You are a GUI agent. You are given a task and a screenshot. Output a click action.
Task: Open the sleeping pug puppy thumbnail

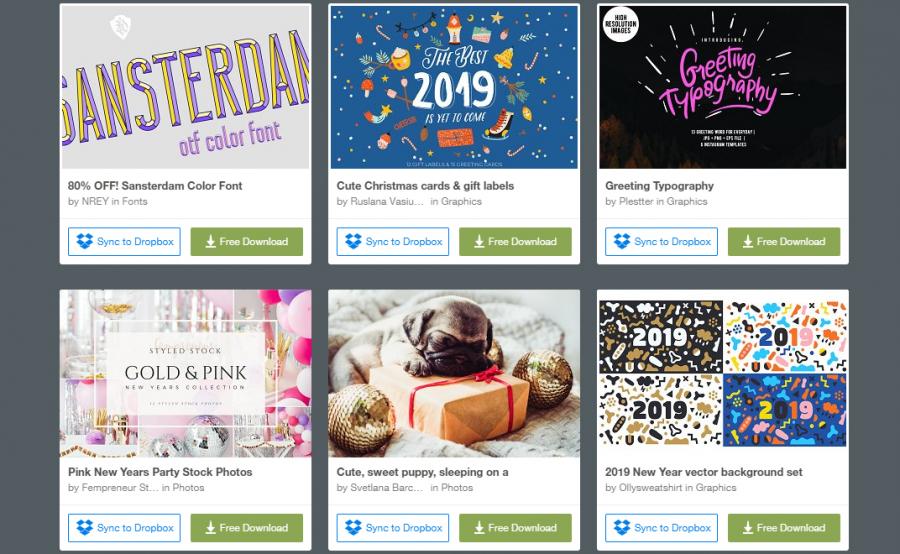(454, 374)
